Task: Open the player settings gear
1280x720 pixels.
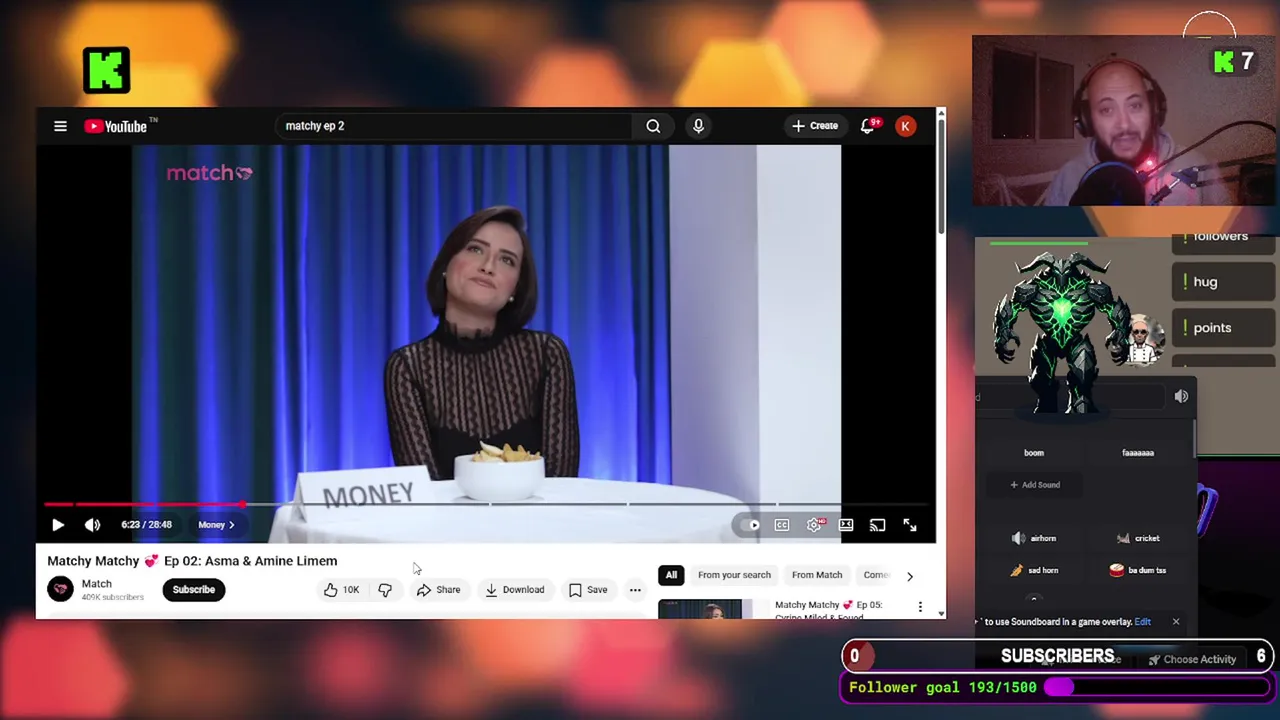Action: 815,525
